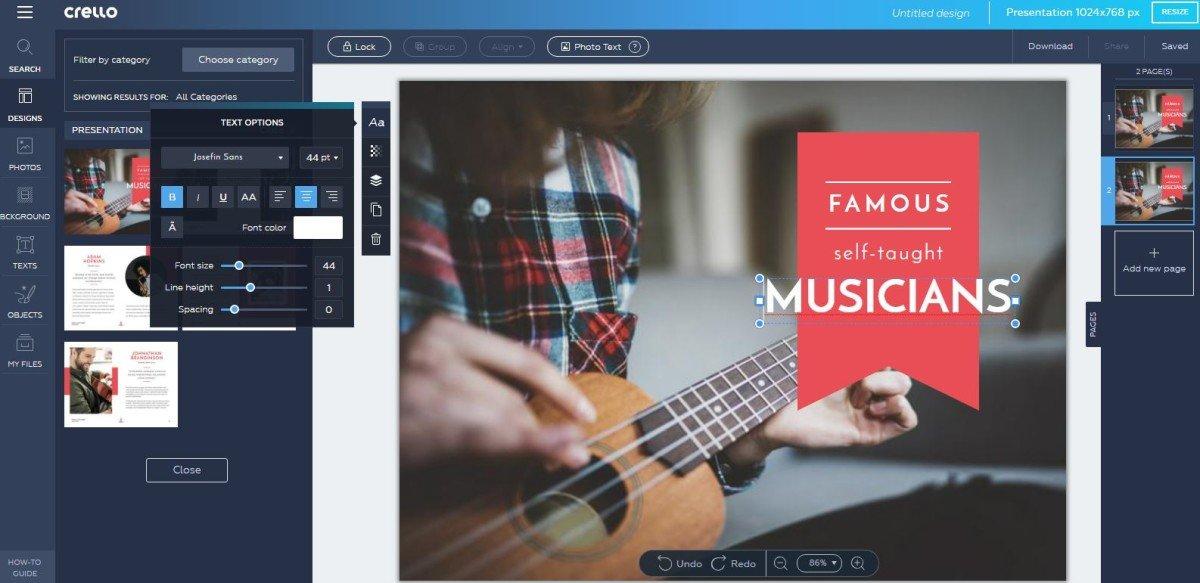Screen dimensions: 1200x583
Task: Open the Josefin Sans font dropdown
Action: click(224, 157)
